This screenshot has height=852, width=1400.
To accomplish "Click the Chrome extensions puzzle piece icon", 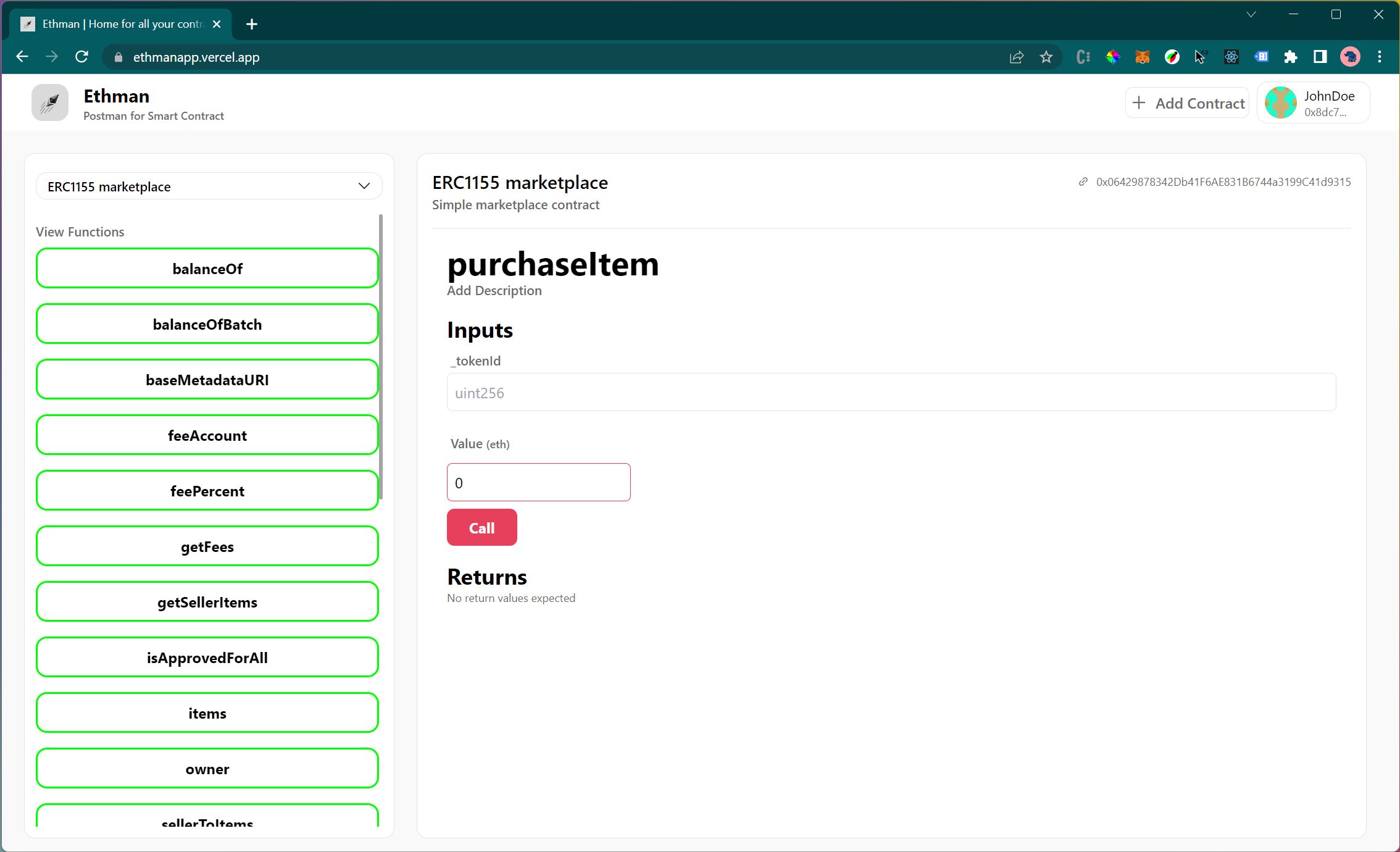I will [1291, 57].
